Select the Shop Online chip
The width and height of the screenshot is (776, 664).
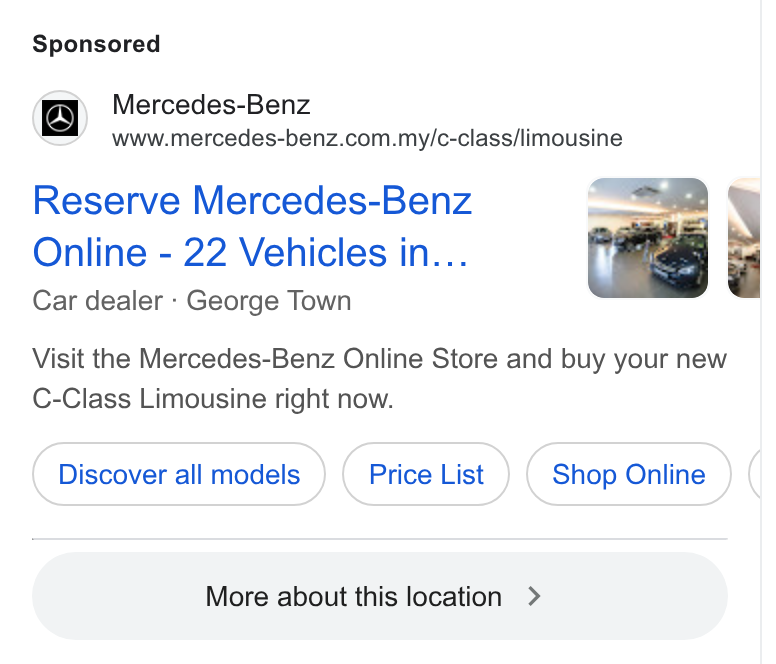pyautogui.click(x=629, y=474)
